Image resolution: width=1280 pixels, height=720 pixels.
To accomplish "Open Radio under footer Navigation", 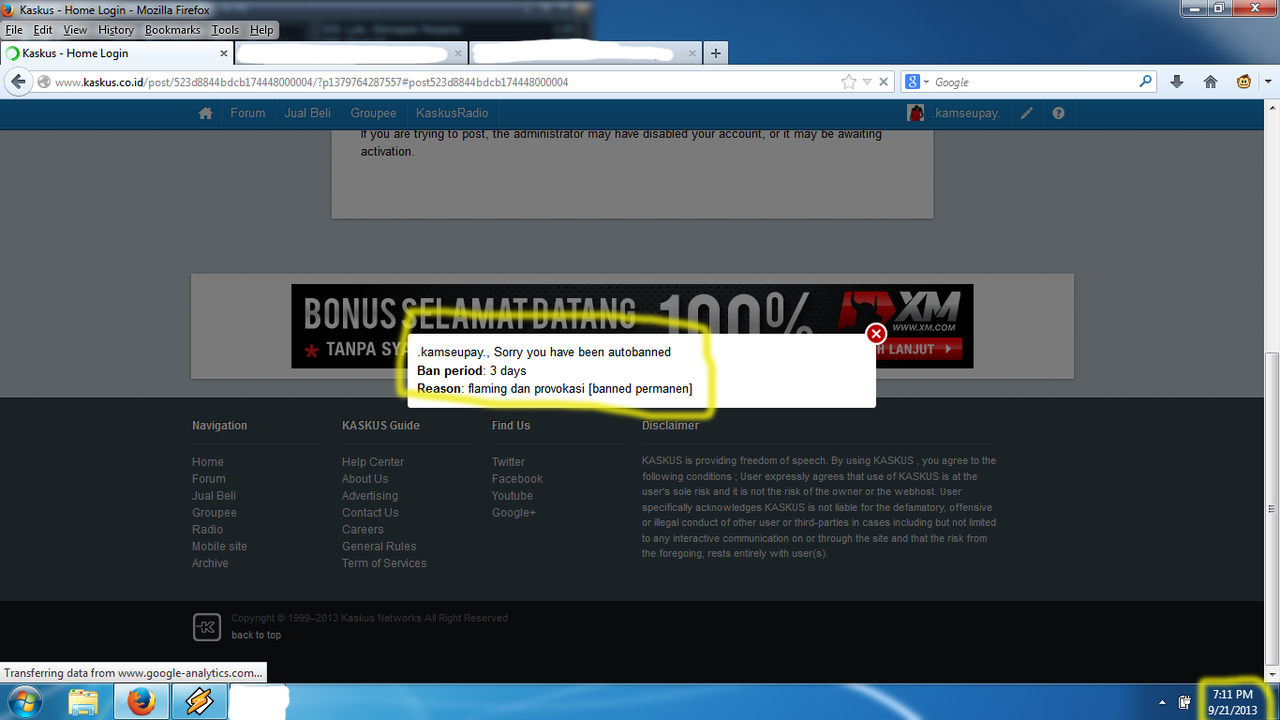I will click(x=208, y=529).
